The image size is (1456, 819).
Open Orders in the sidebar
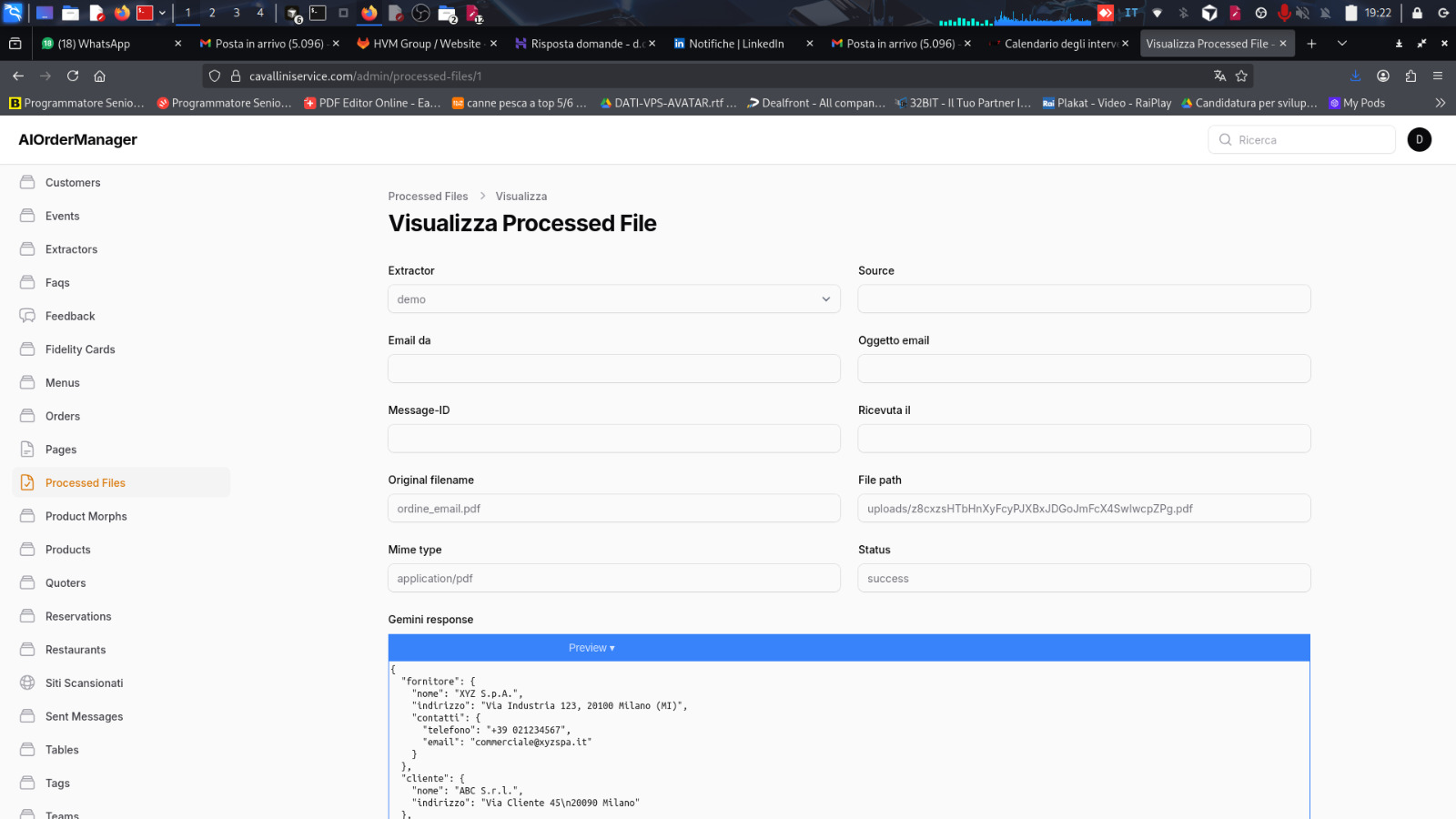63,416
